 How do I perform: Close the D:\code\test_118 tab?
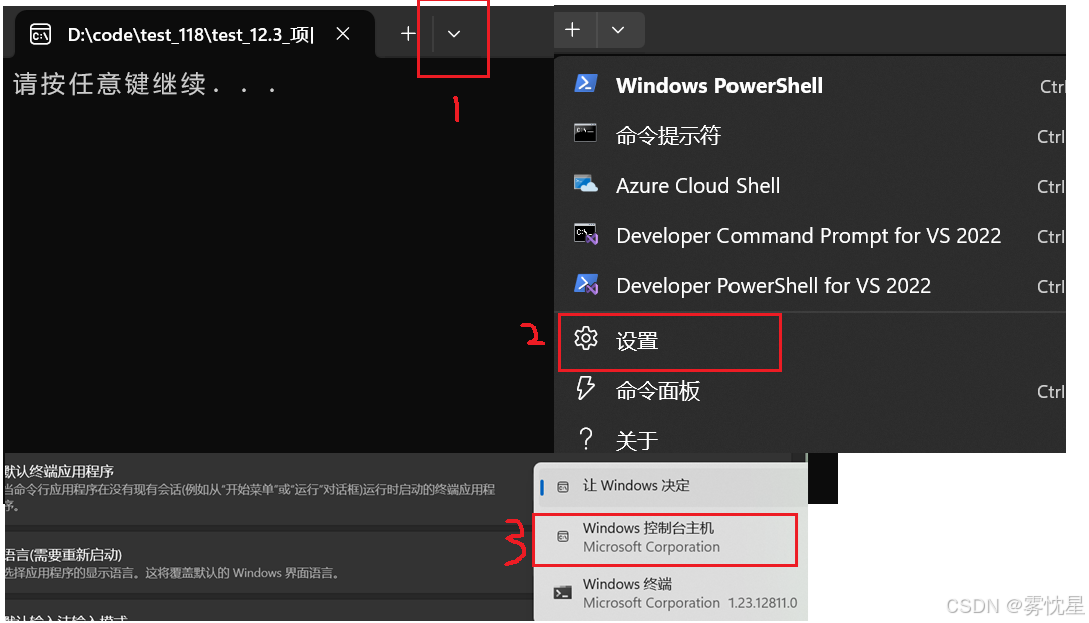(x=343, y=33)
